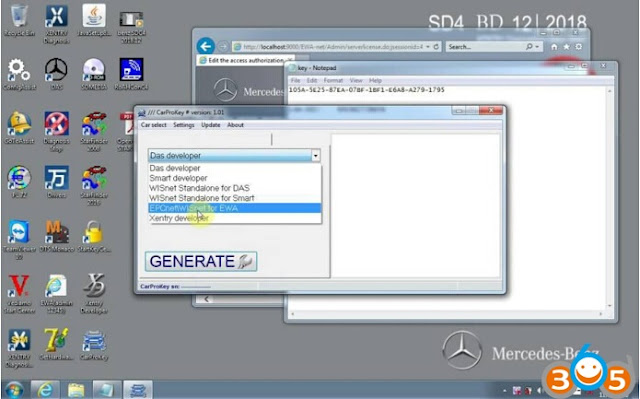This screenshot has width=640, height=399.
Task: Launch DAS Mercedes star shortcut
Action: [56, 73]
